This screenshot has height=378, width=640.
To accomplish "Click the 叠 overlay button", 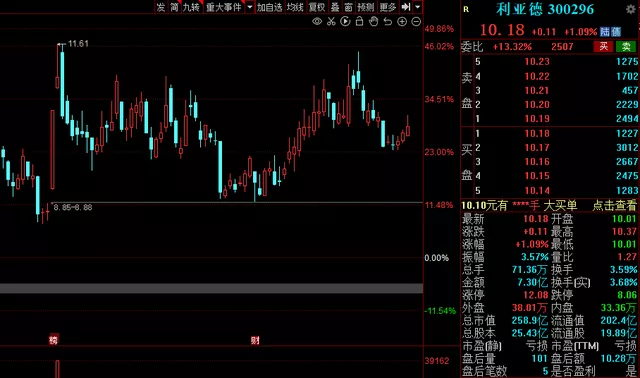I will click(335, 7).
